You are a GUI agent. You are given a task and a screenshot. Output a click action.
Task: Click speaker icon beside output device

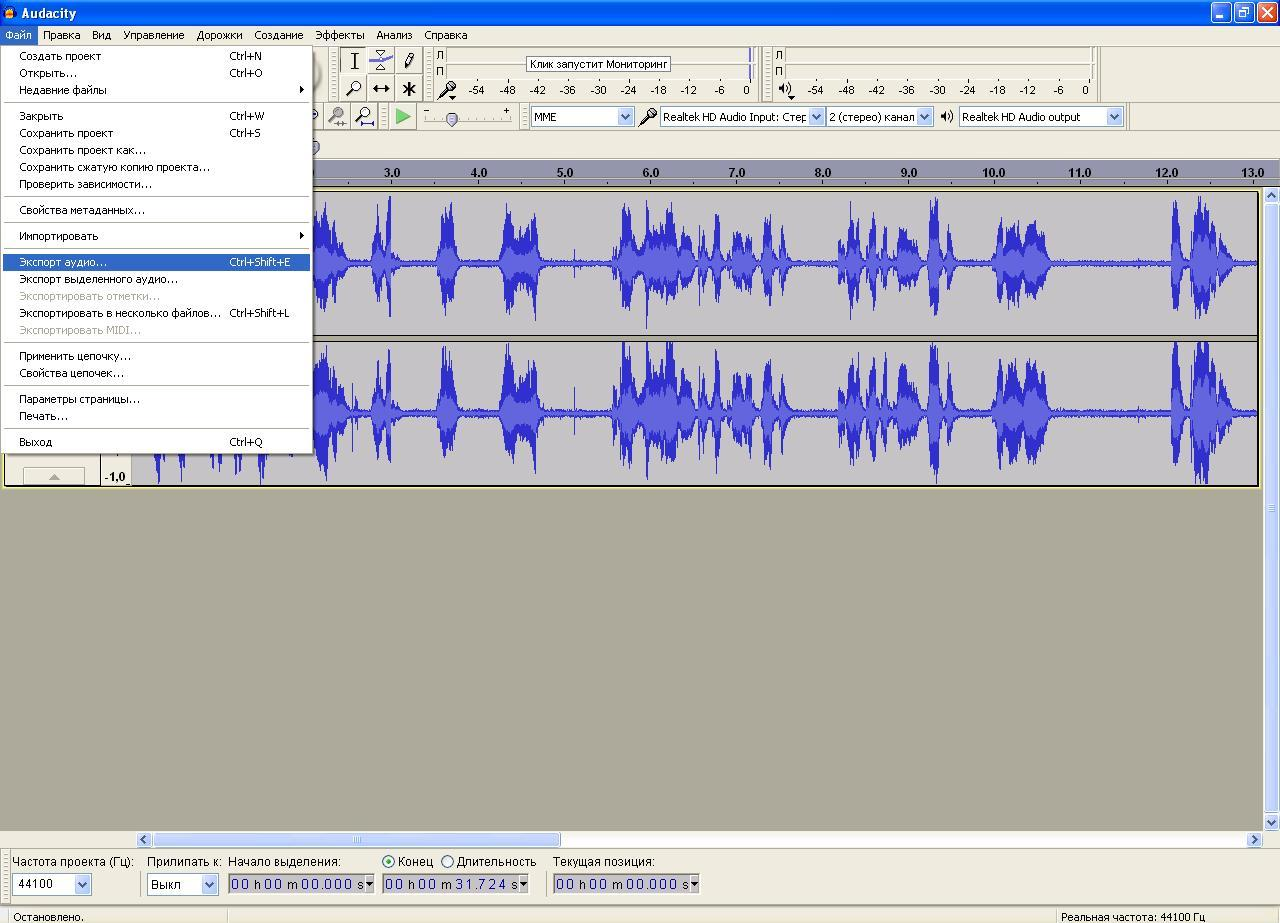(947, 117)
